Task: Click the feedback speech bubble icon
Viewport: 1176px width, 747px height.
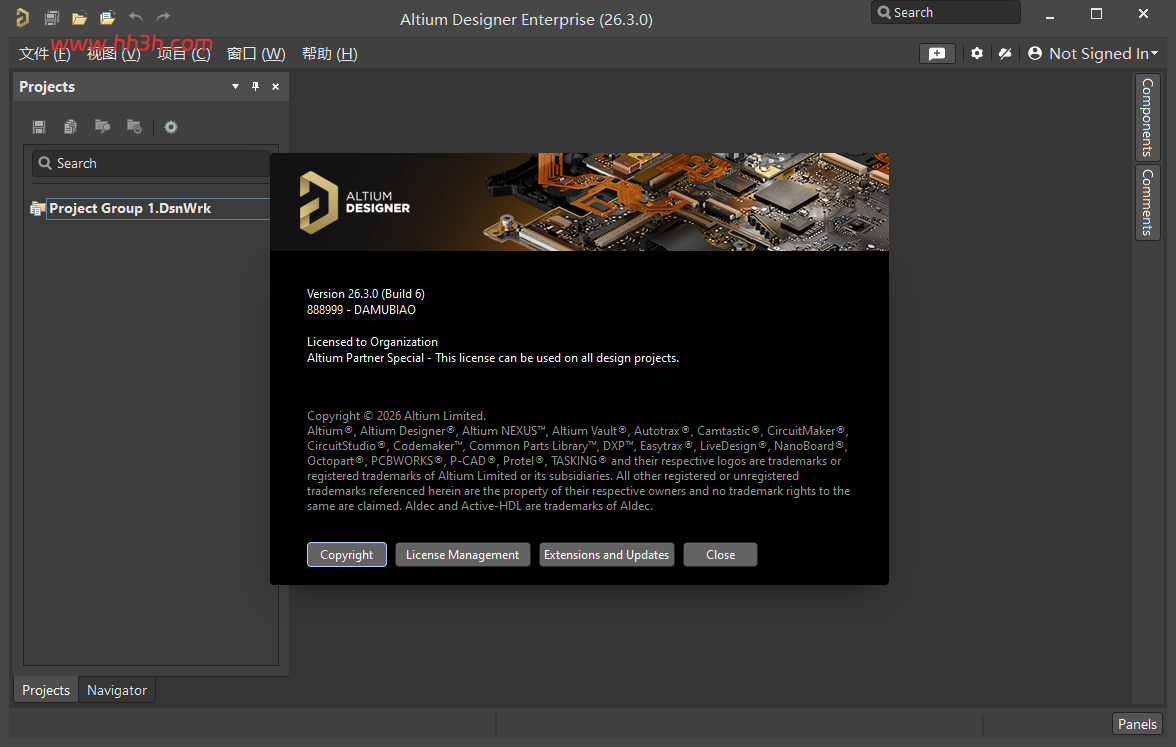Action: click(937, 53)
